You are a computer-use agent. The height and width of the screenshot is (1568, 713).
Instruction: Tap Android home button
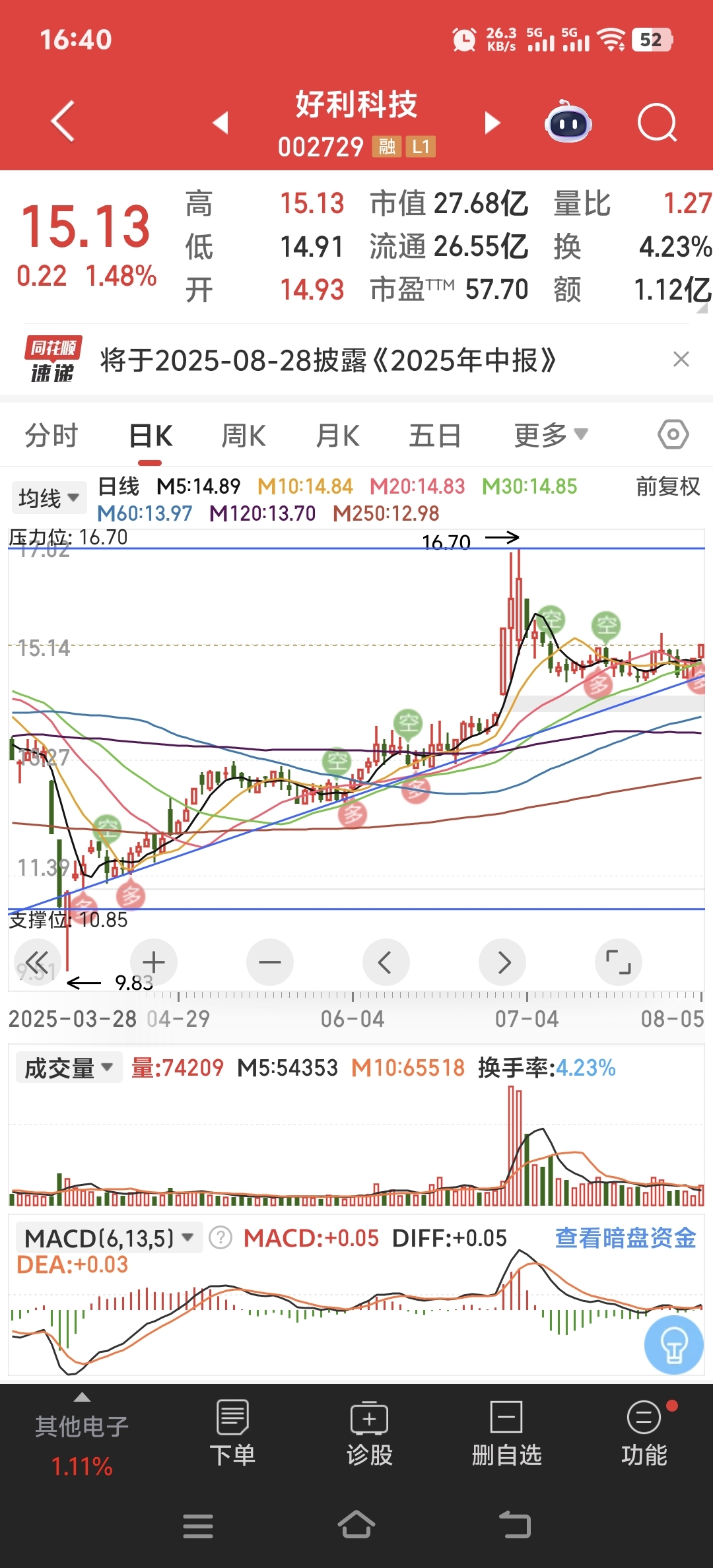click(x=356, y=1524)
